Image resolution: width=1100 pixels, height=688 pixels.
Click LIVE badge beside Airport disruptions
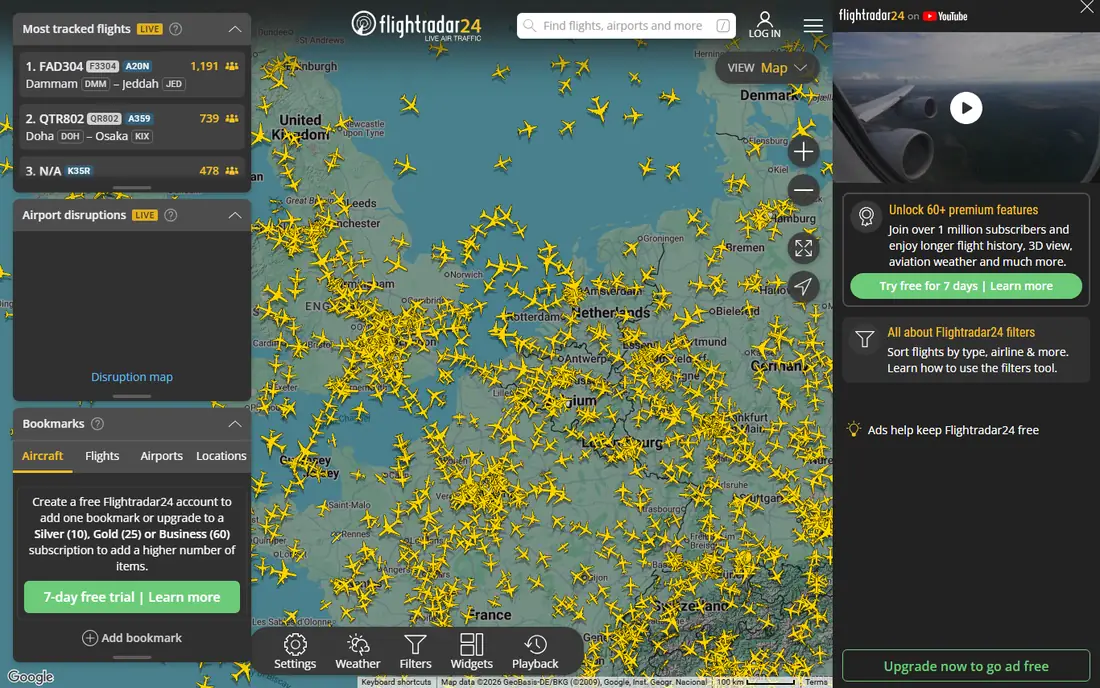point(145,215)
